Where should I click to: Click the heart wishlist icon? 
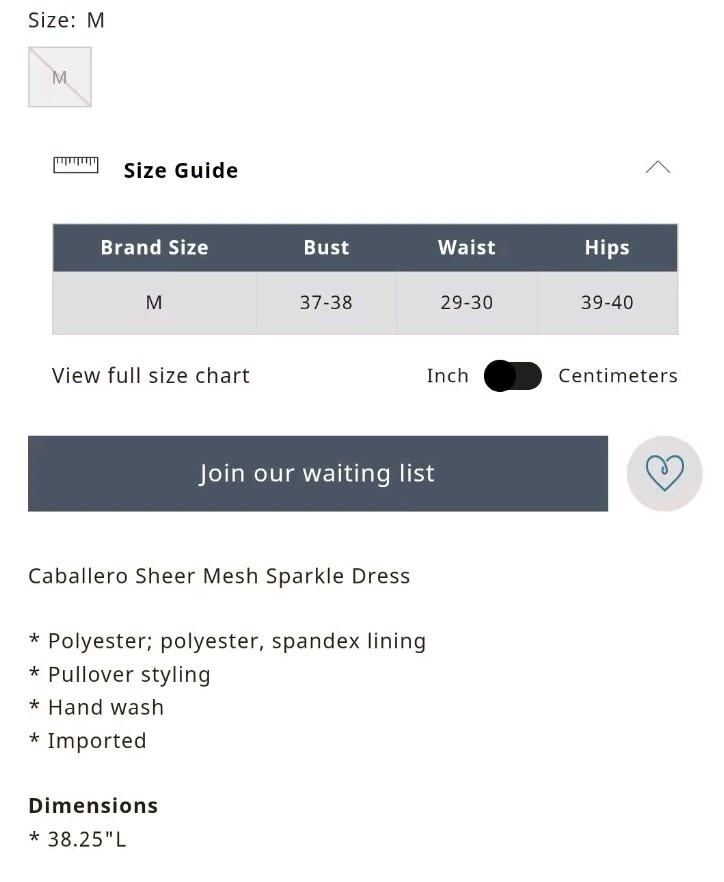664,473
